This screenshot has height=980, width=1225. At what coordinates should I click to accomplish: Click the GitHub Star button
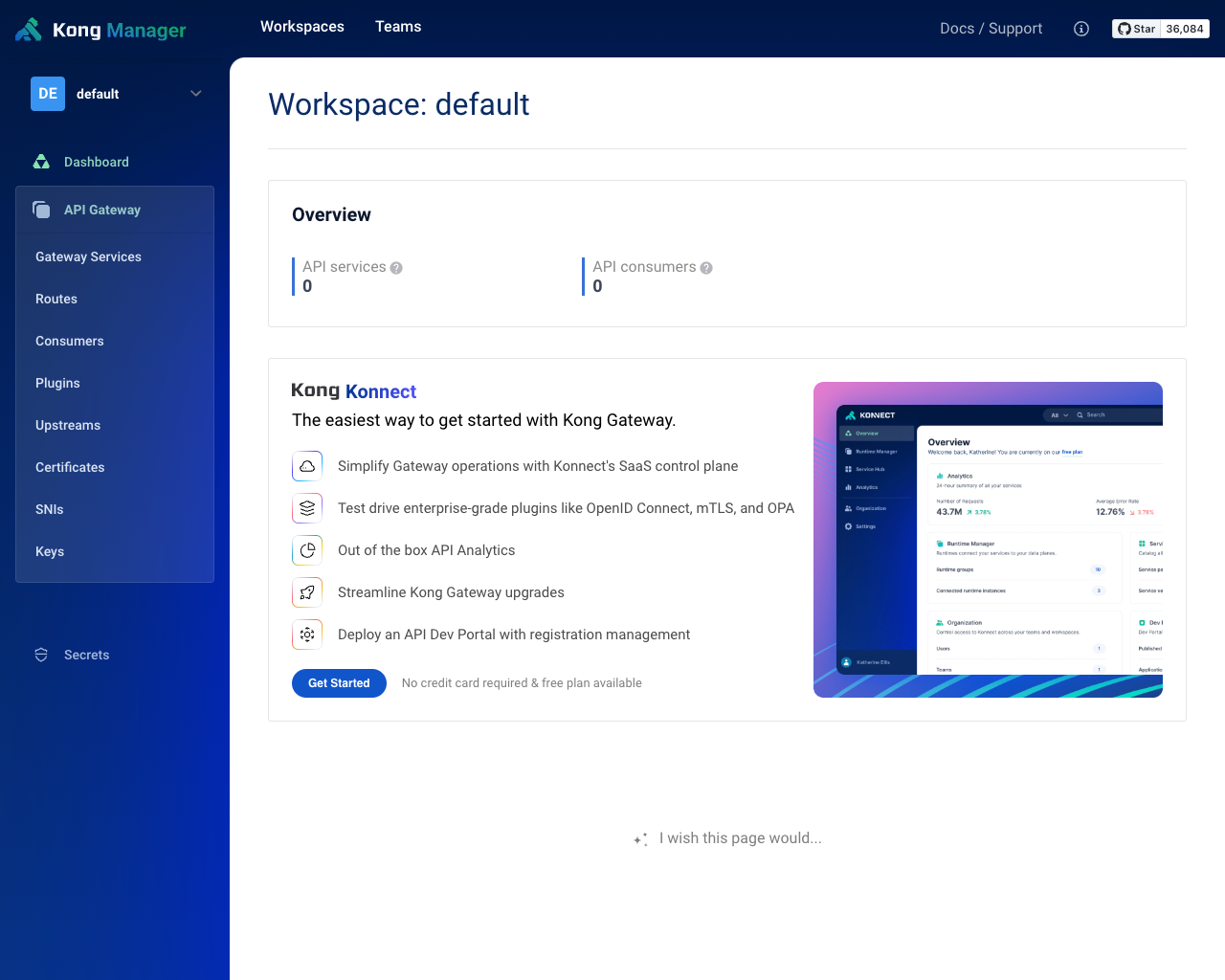tap(1136, 29)
